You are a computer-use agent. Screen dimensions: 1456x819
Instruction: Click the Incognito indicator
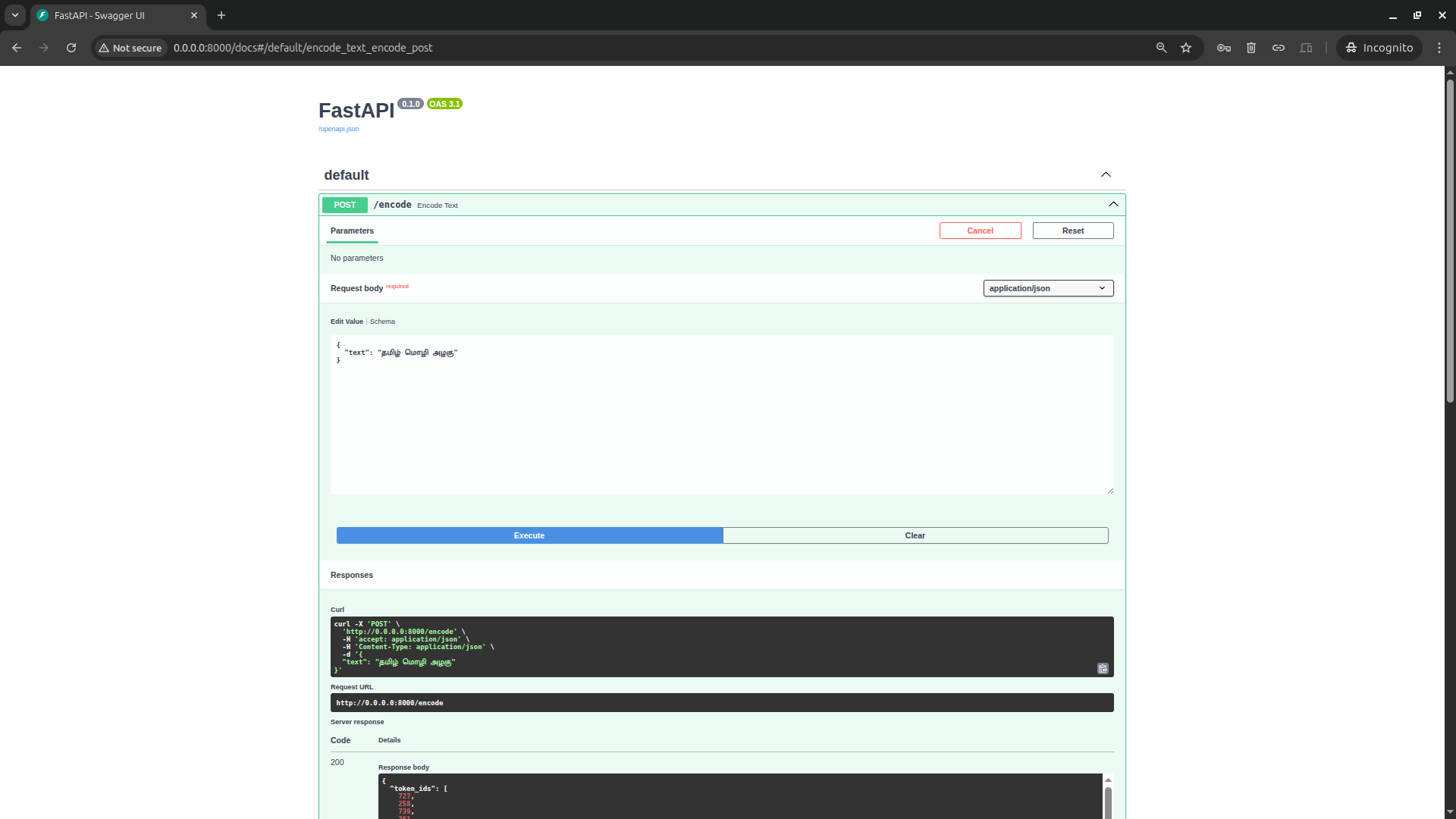[x=1379, y=48]
